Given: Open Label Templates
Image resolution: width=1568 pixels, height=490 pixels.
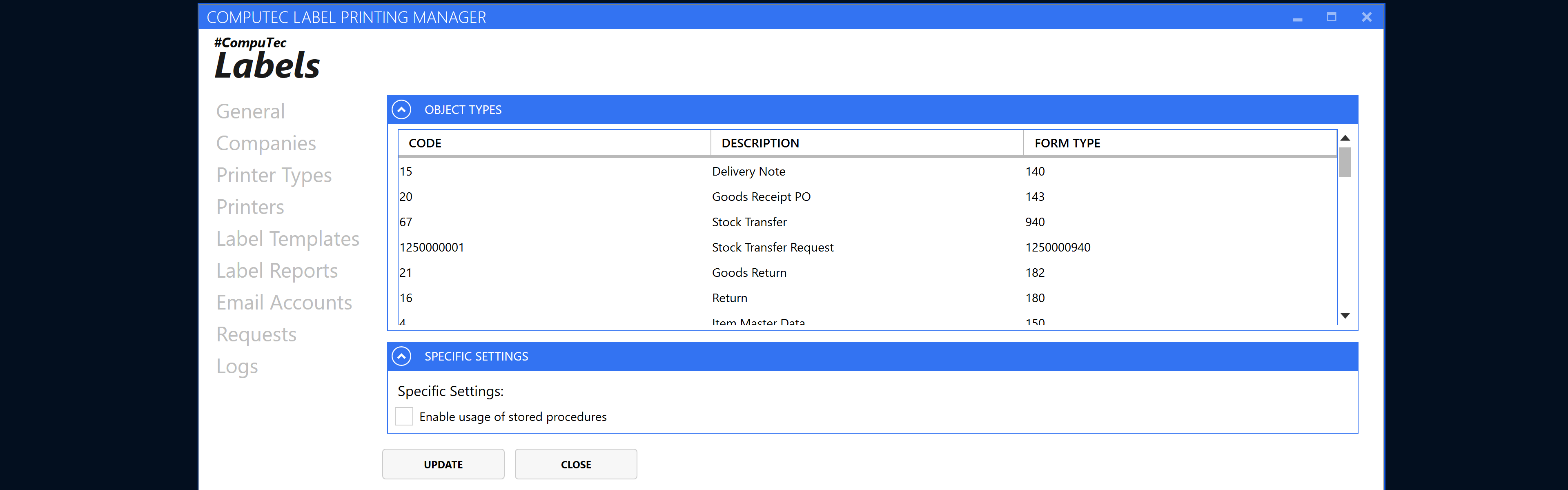Looking at the screenshot, I should [288, 238].
